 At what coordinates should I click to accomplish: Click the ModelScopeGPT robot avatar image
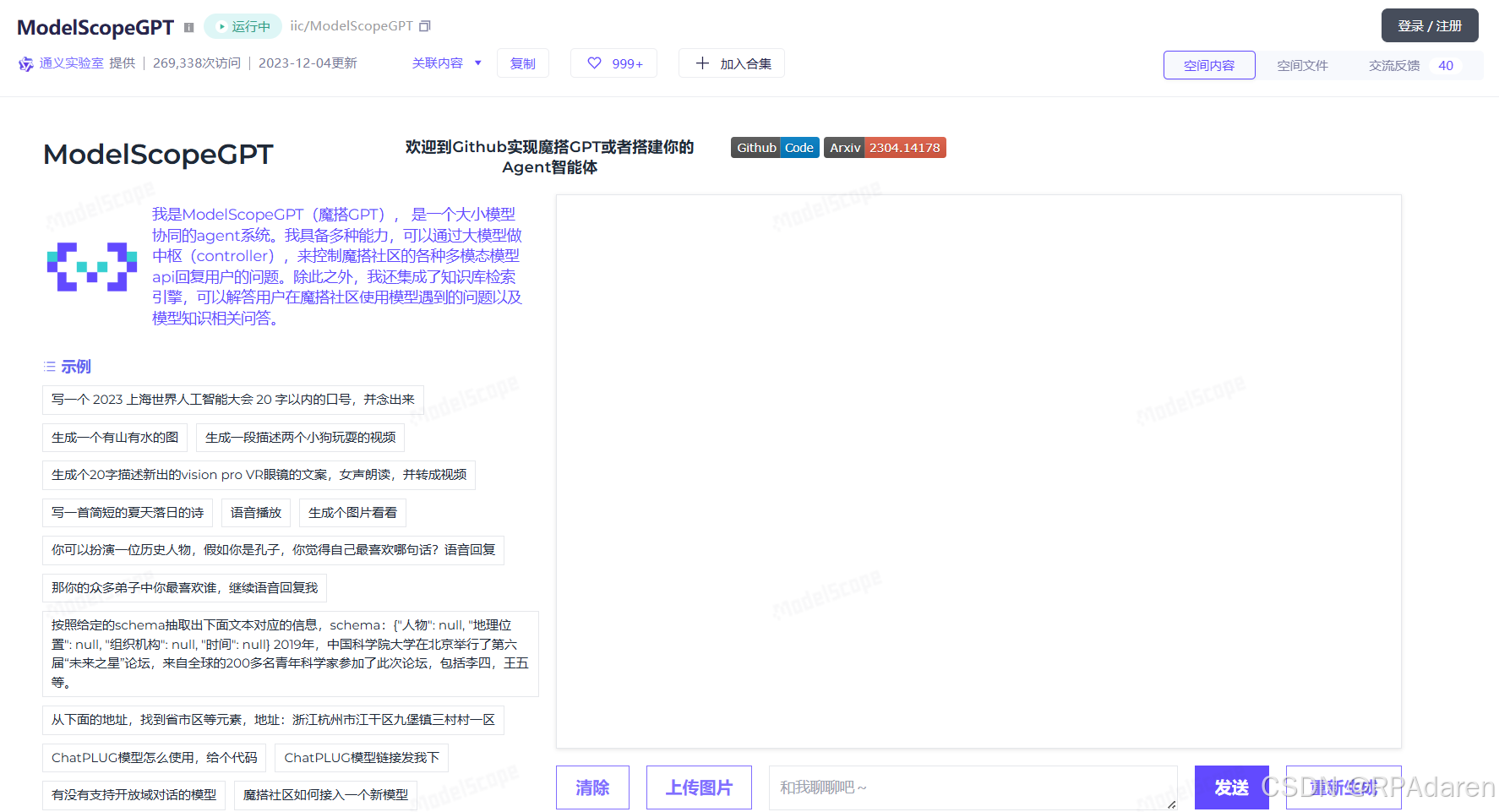coord(92,267)
